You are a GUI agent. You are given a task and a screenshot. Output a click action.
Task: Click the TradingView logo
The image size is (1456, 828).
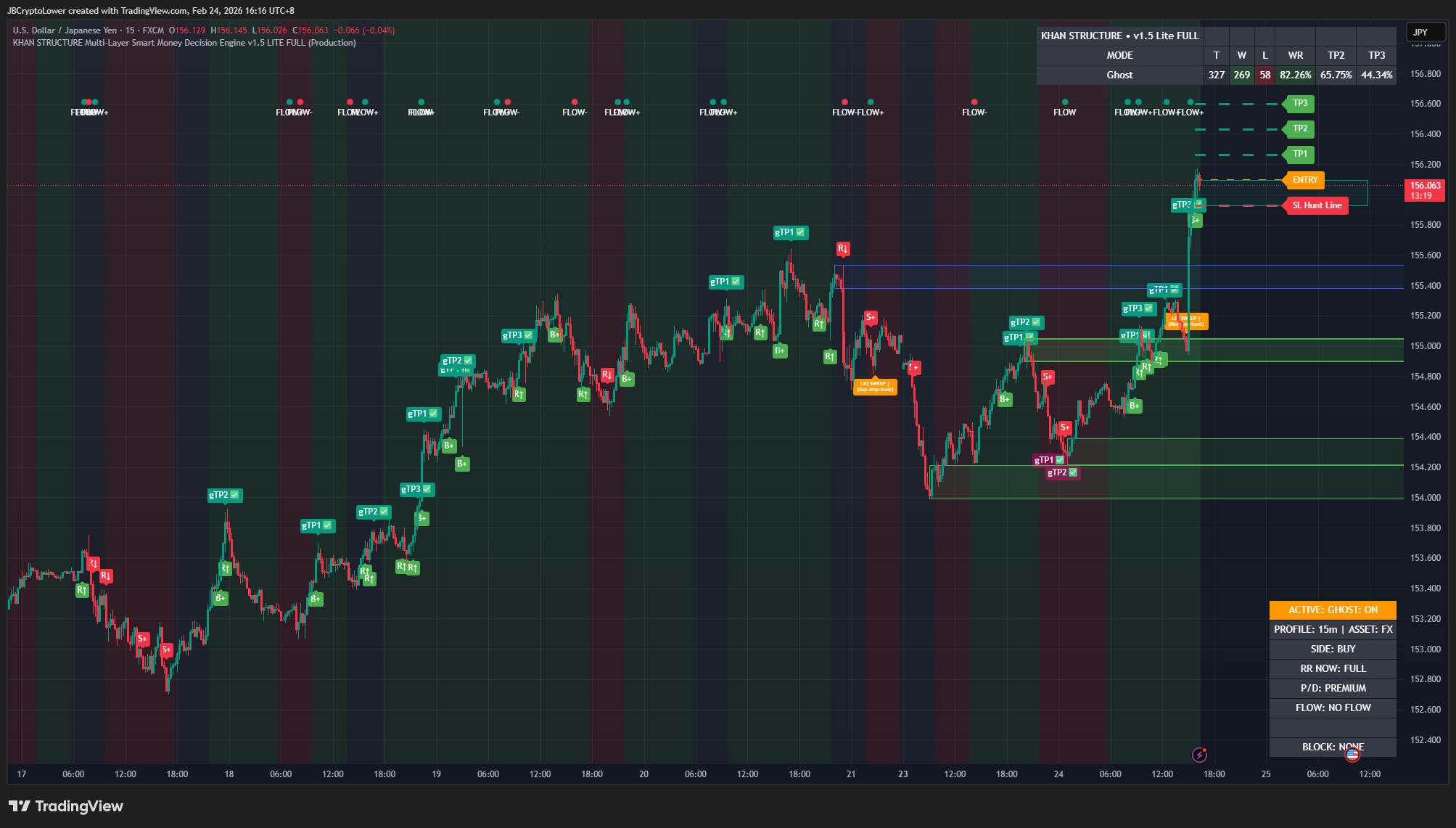66,806
